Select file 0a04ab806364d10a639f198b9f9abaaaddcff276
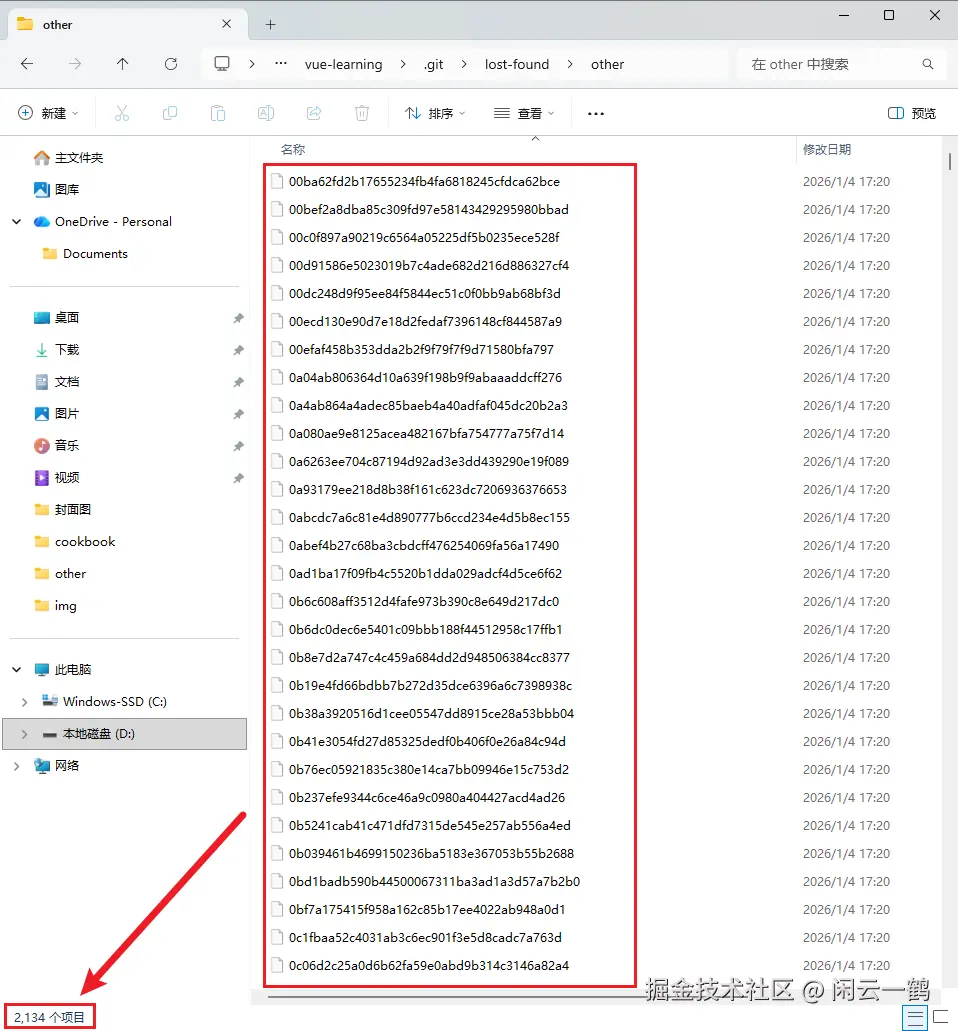The width and height of the screenshot is (958, 1031). [x=425, y=377]
